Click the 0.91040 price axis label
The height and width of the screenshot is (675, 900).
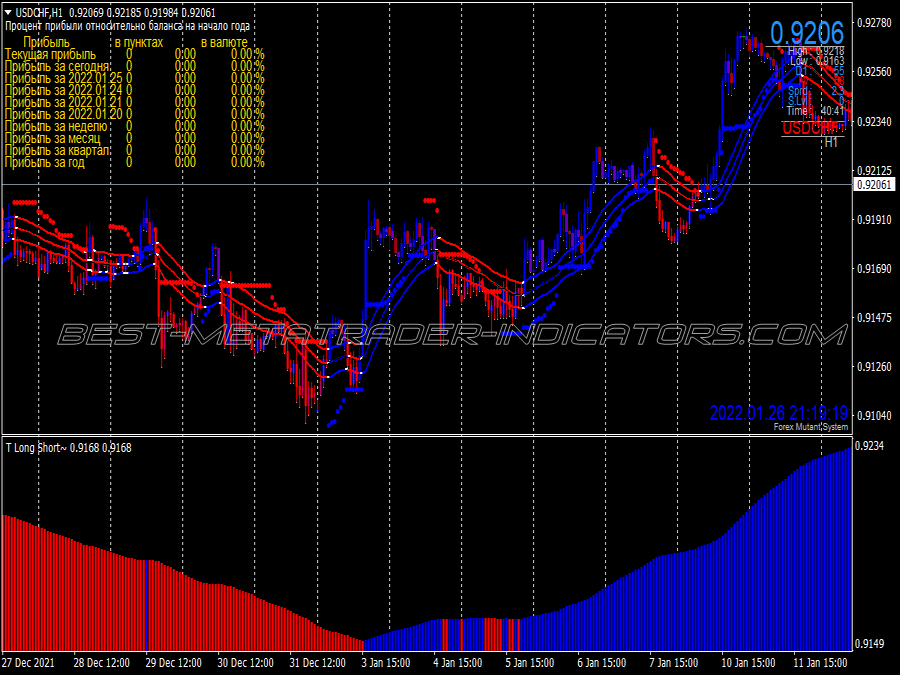pyautogui.click(x=874, y=416)
